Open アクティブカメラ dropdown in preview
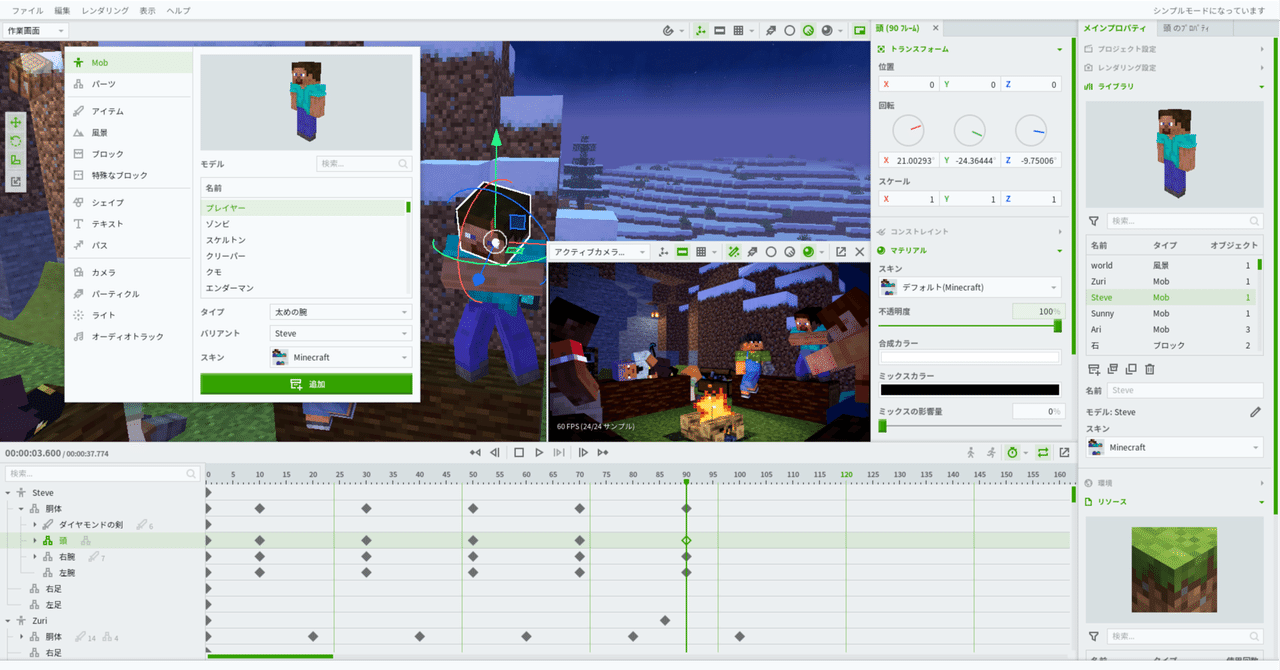Viewport: 1280px width, 670px height. pyautogui.click(x=600, y=252)
